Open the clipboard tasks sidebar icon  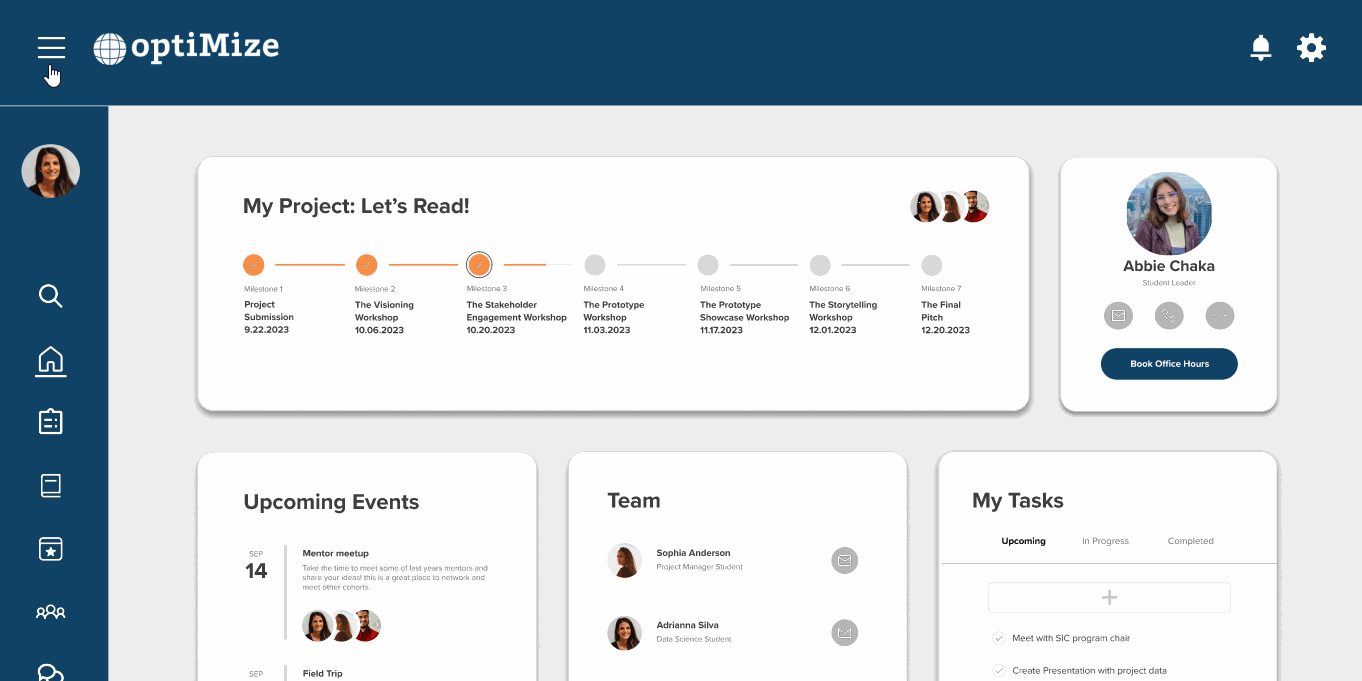tap(51, 421)
